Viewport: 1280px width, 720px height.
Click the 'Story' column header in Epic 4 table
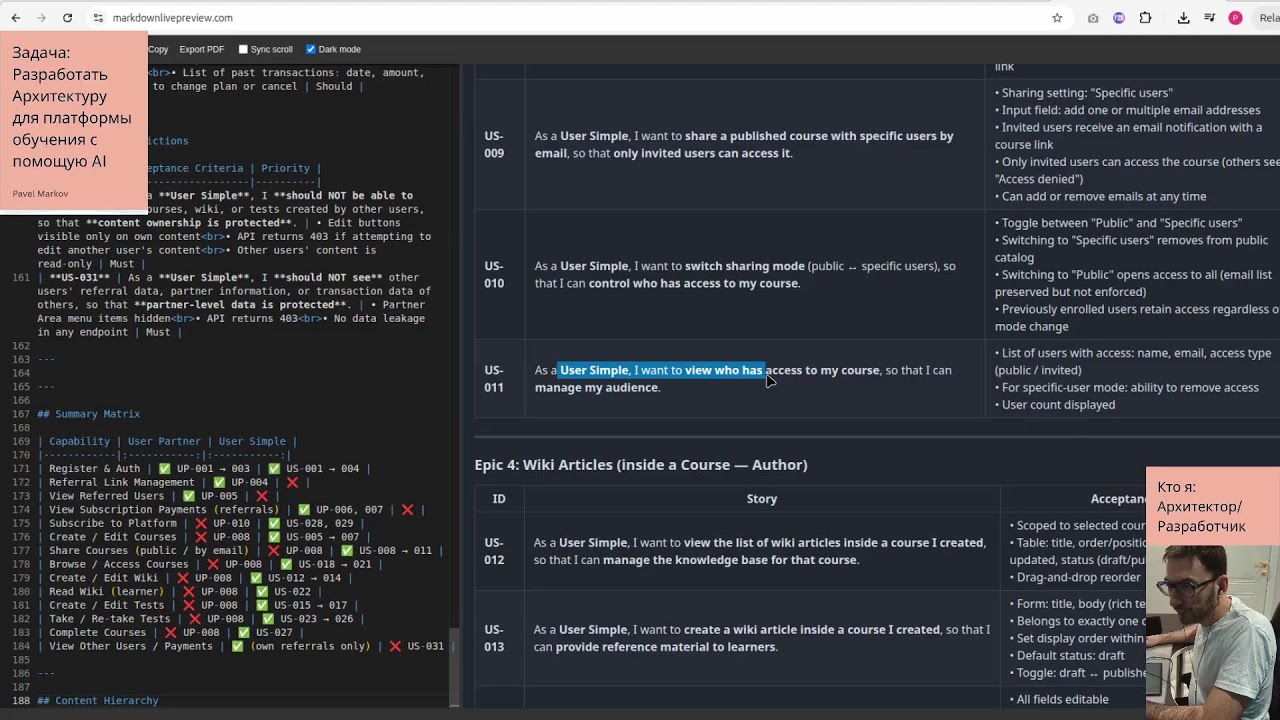click(x=762, y=499)
